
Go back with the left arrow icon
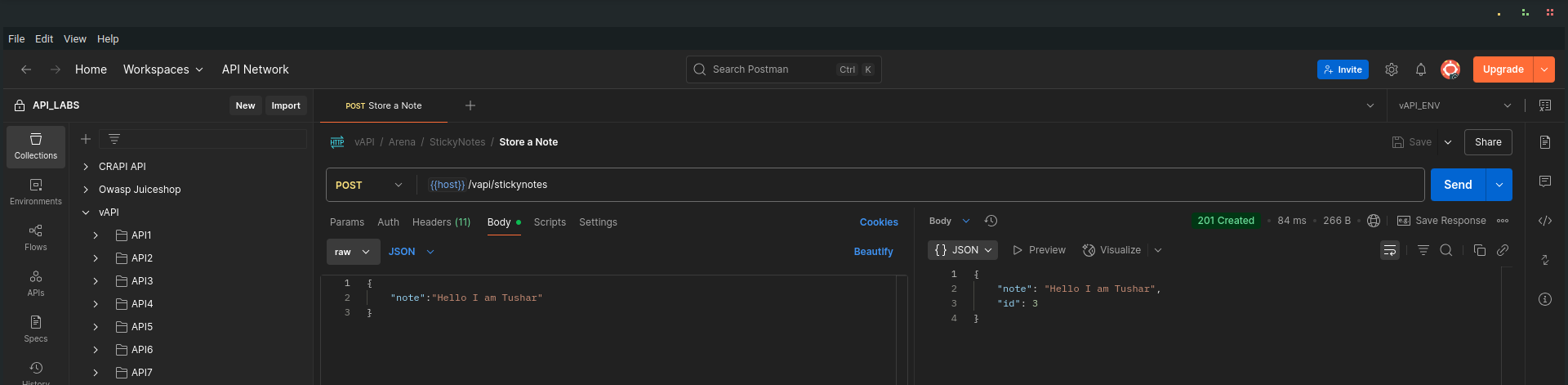pyautogui.click(x=26, y=69)
